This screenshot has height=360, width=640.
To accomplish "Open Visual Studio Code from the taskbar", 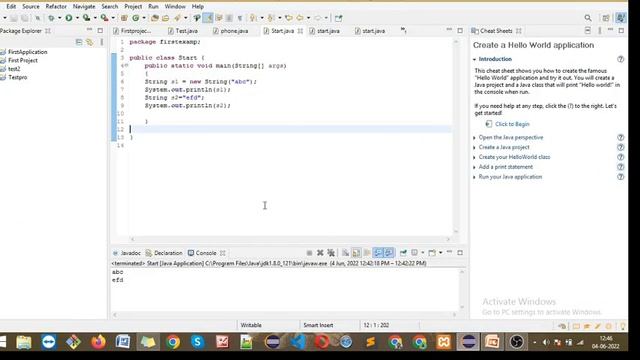I will (298, 342).
